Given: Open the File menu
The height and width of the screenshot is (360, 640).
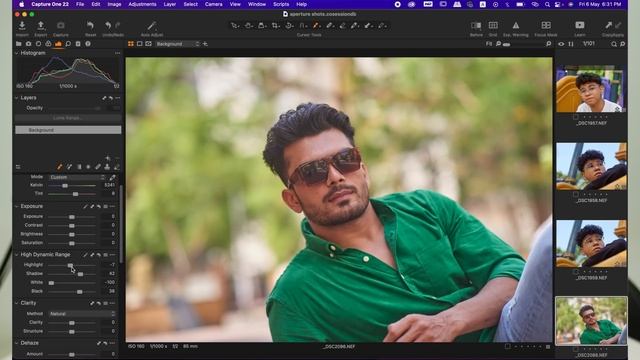Looking at the screenshot, I should 80,4.
